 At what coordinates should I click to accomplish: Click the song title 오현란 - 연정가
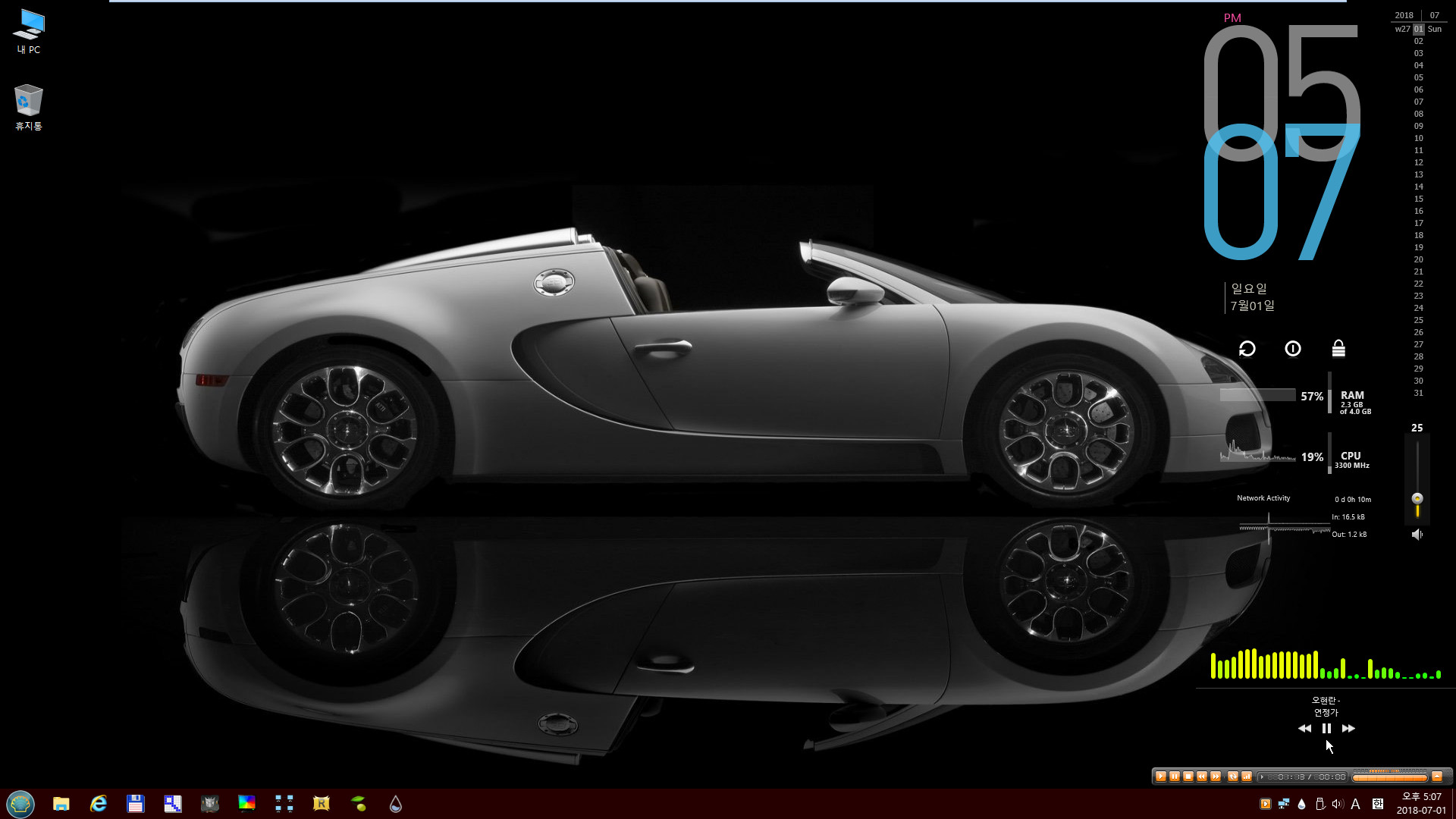[1326, 706]
